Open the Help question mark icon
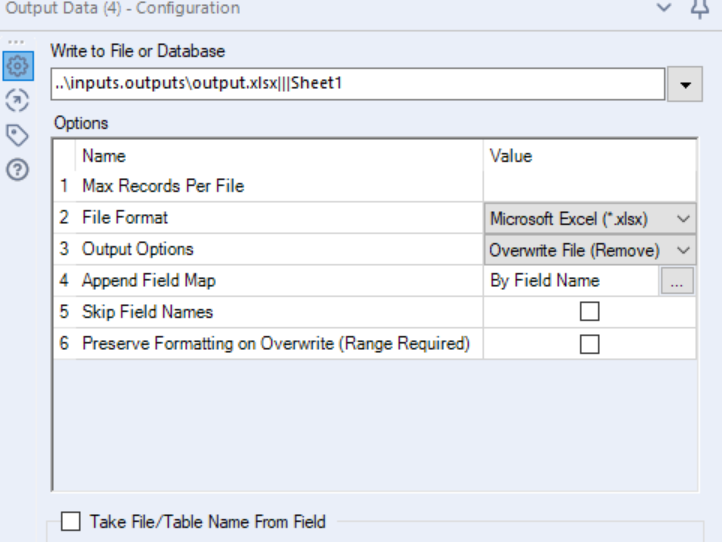Image resolution: width=722 pixels, height=542 pixels. pyautogui.click(x=16, y=168)
